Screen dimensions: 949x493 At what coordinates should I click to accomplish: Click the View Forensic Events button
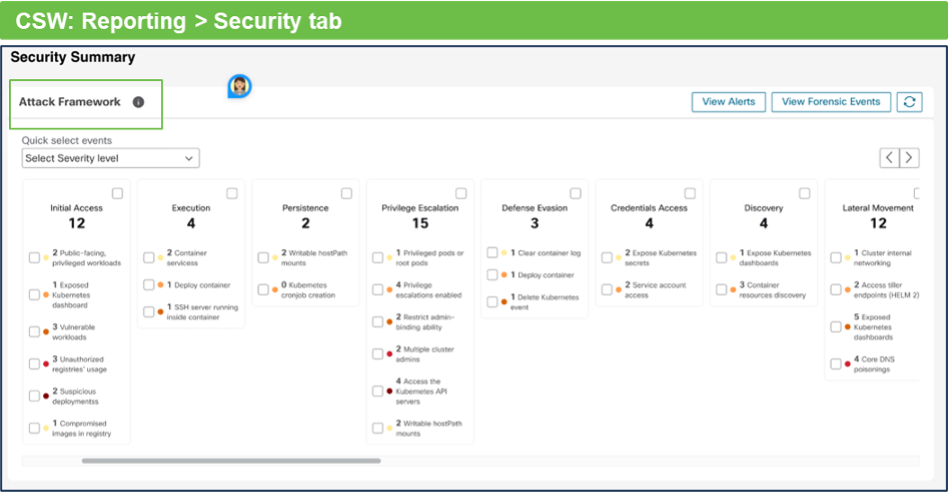831,102
